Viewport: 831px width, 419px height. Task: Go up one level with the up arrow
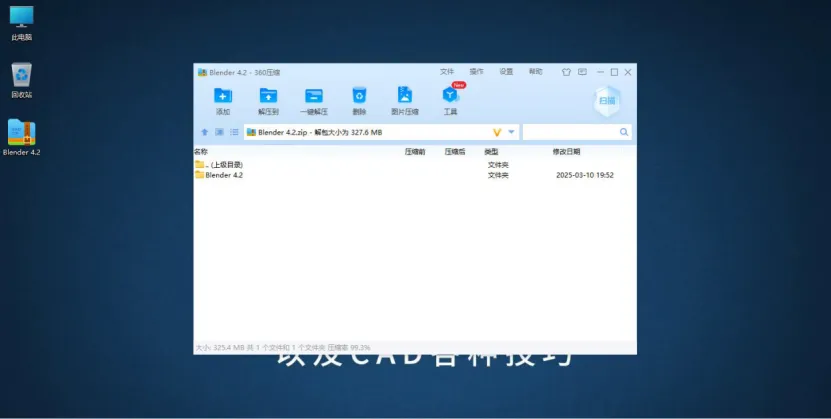click(205, 132)
